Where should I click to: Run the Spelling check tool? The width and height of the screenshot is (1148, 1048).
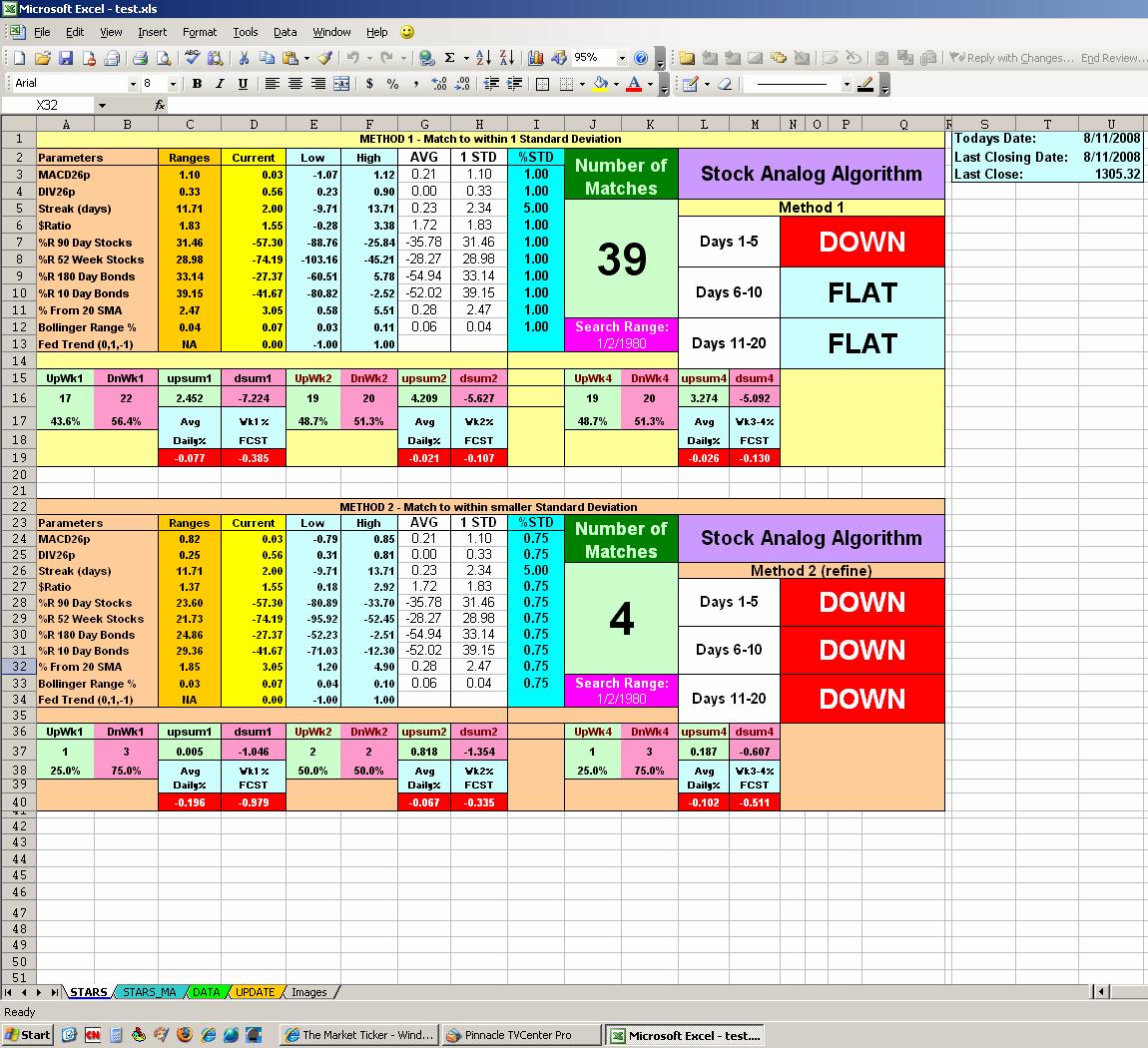click(x=193, y=58)
